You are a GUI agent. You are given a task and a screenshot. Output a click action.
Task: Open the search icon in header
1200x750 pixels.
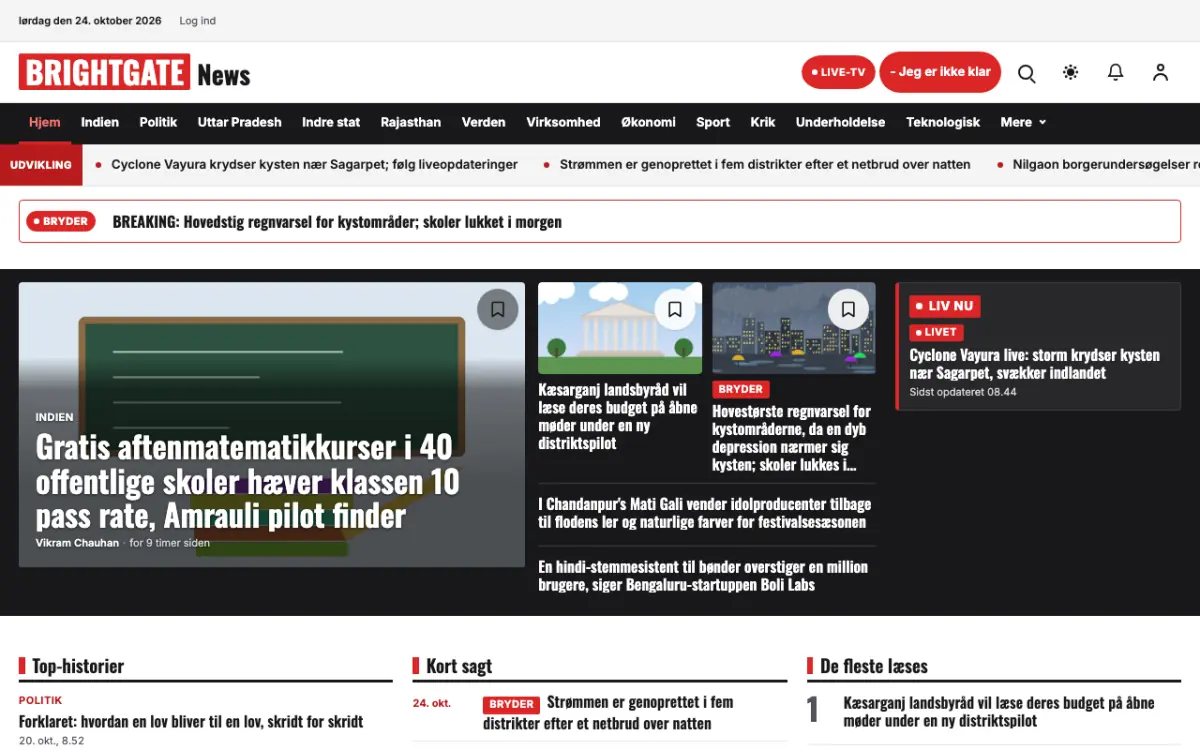click(1026, 73)
